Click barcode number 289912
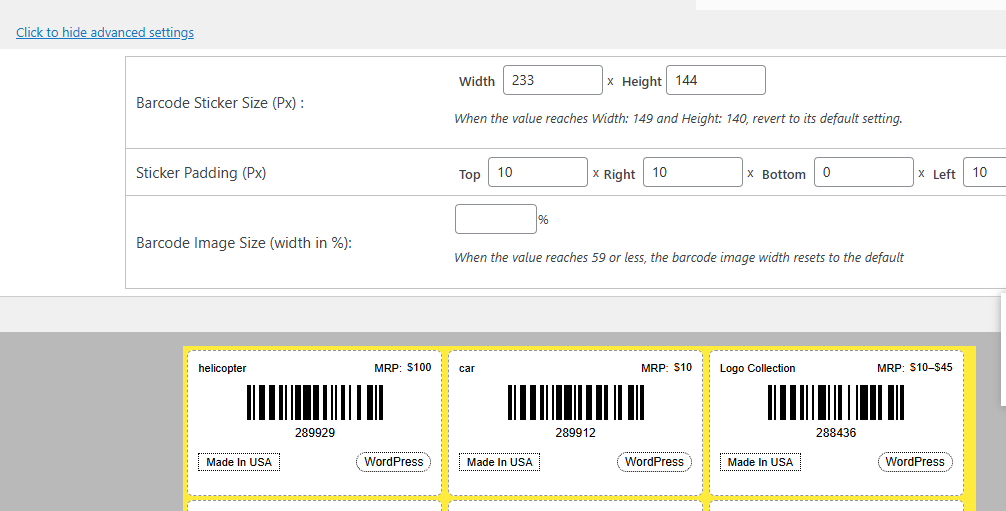Screen dimensions: 1006x511 pyautogui.click(x=575, y=433)
